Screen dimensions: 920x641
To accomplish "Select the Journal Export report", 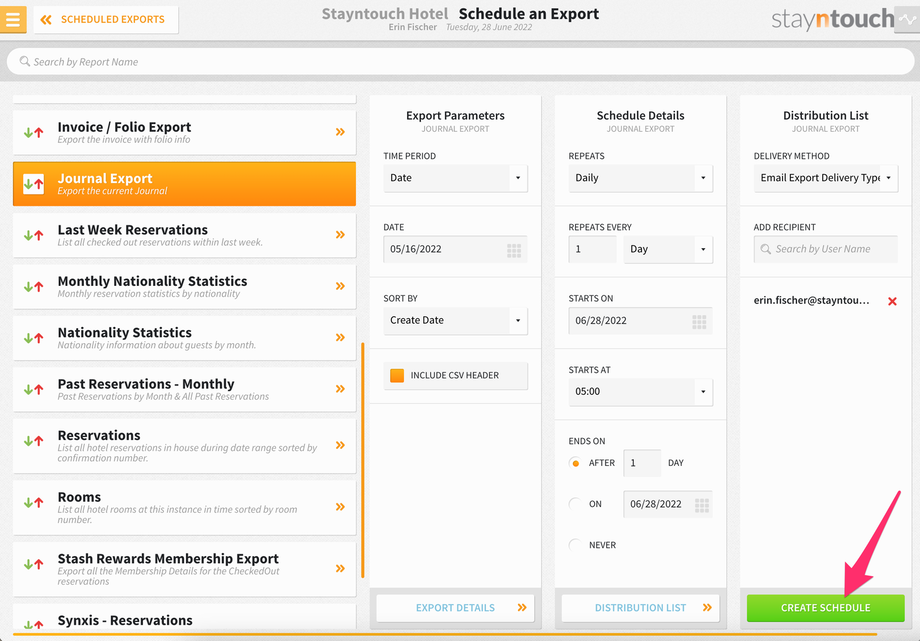I will [184, 184].
